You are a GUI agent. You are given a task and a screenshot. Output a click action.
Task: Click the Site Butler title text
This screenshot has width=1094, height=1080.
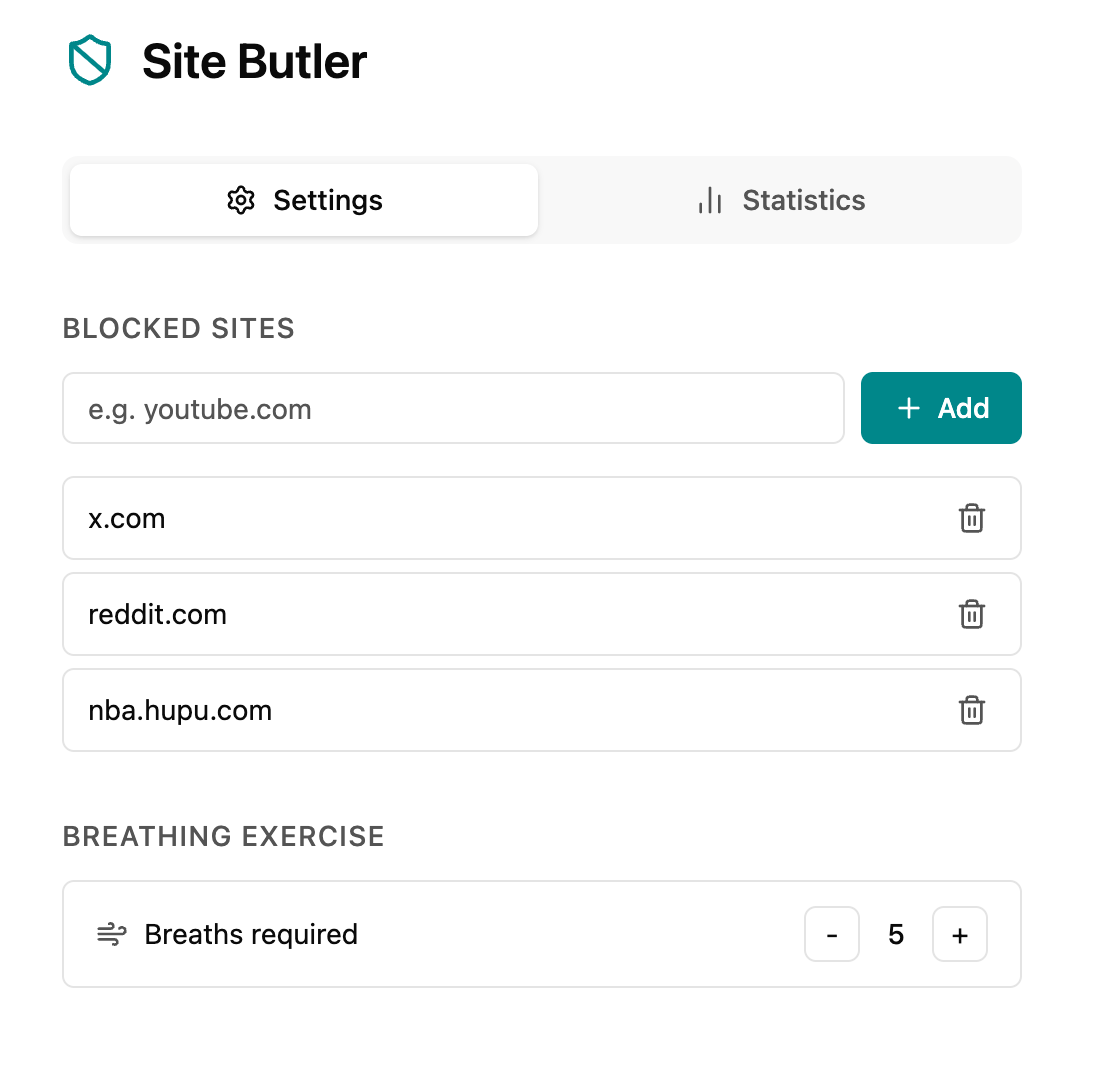(255, 61)
